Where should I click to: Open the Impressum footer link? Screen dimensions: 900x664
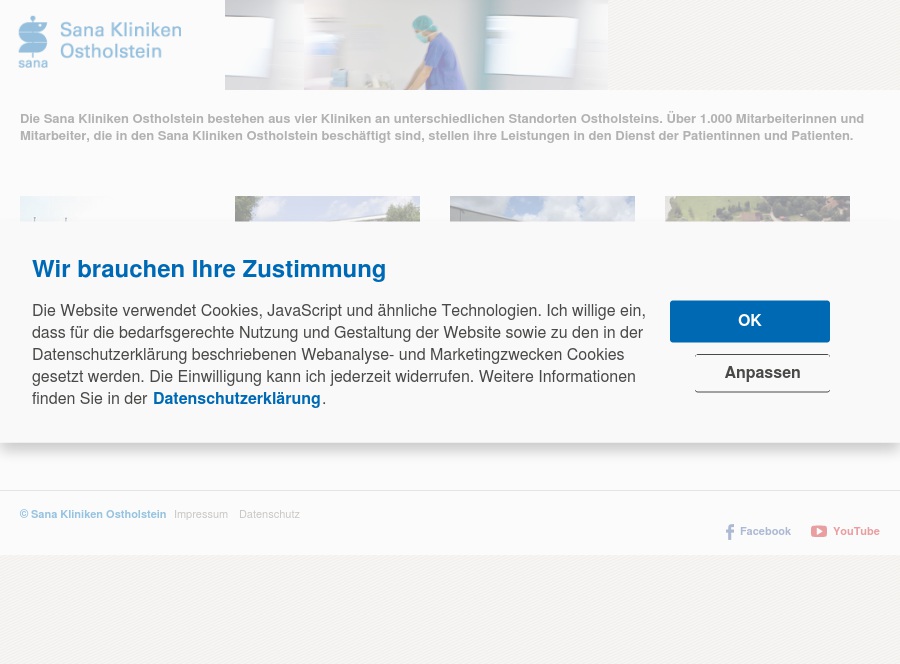pyautogui.click(x=201, y=515)
